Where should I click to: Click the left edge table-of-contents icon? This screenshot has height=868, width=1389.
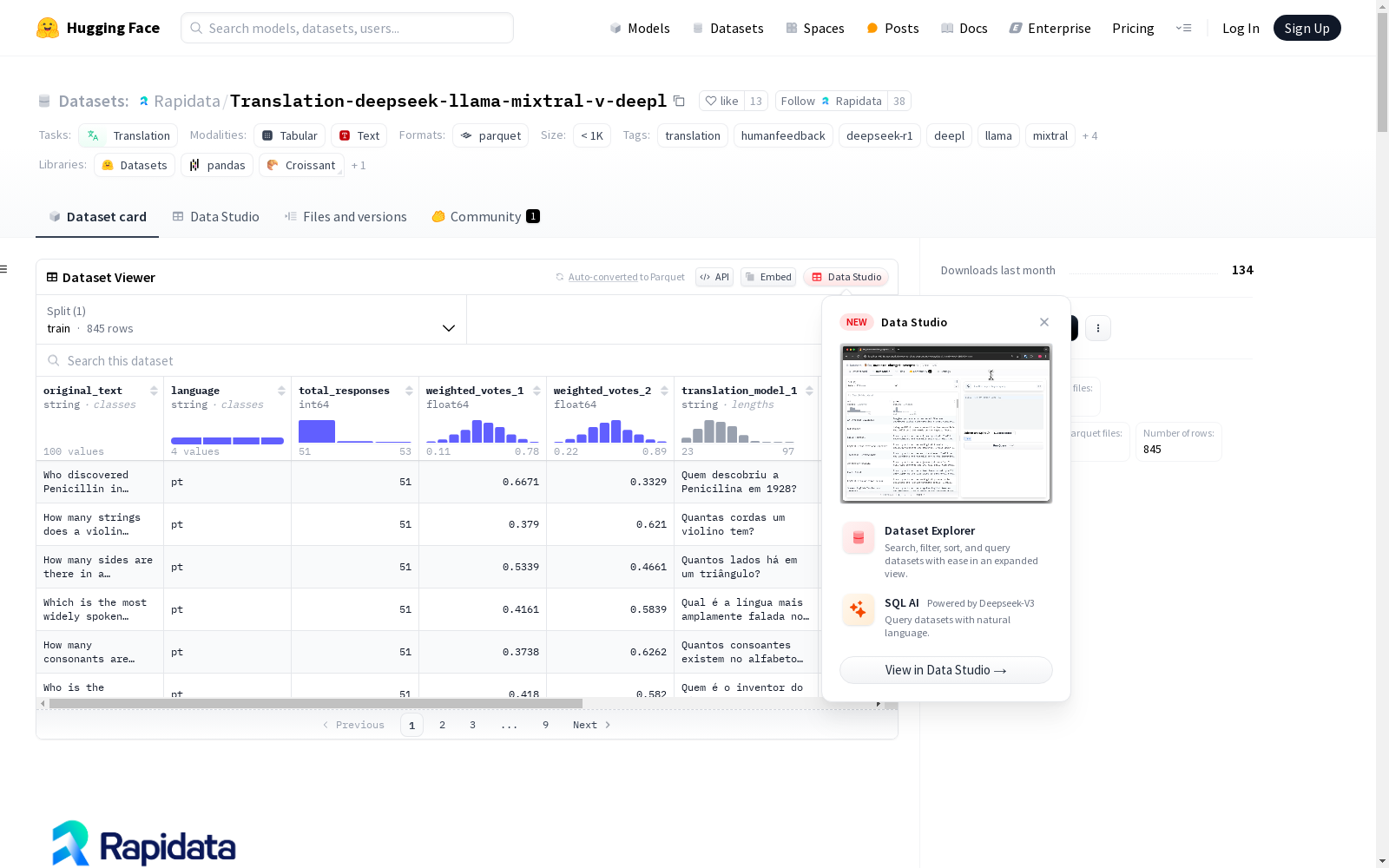pyautogui.click(x=4, y=269)
